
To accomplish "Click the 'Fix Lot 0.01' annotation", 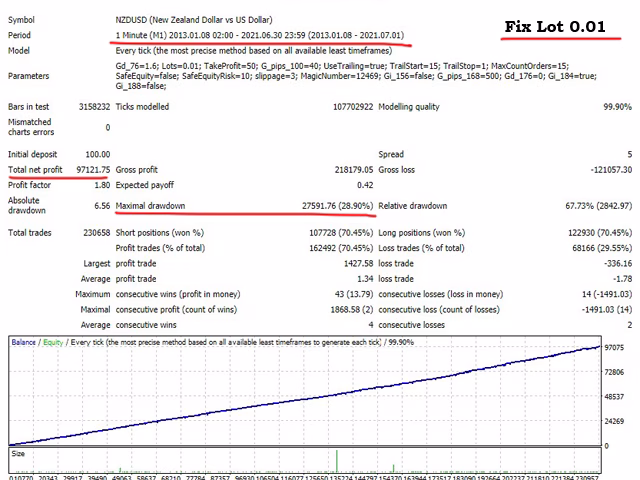I will [568, 27].
